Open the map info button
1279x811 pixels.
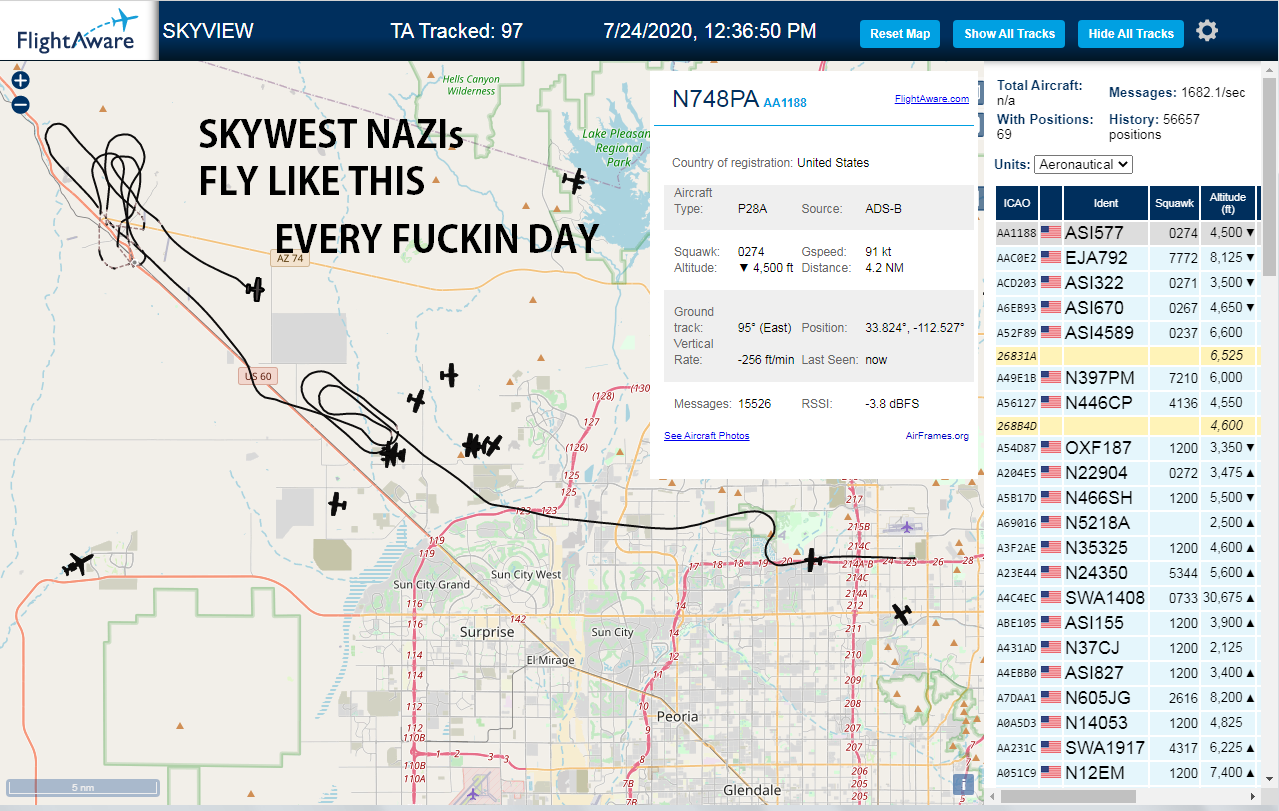963,785
